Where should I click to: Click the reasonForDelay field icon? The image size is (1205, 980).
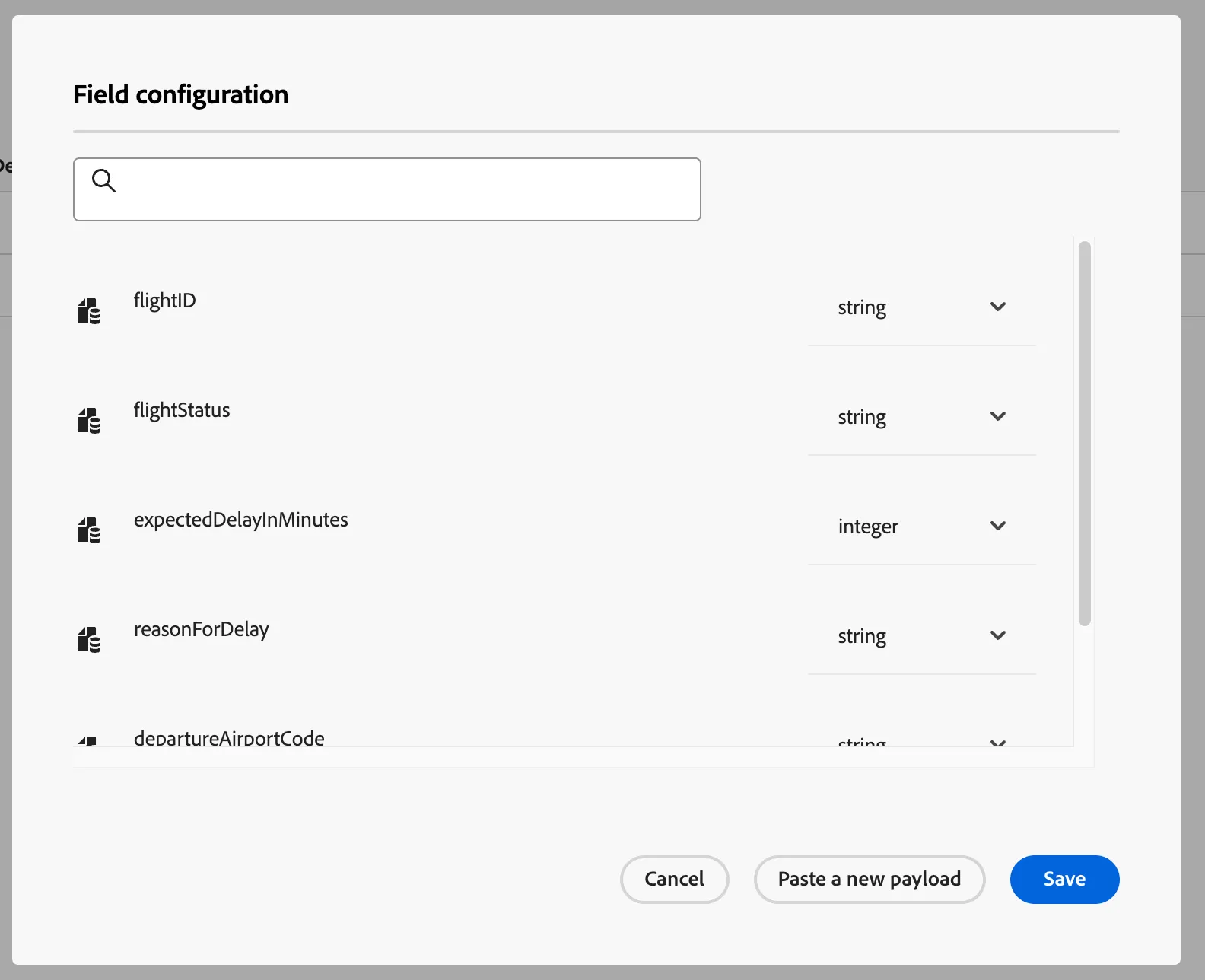tap(89, 640)
